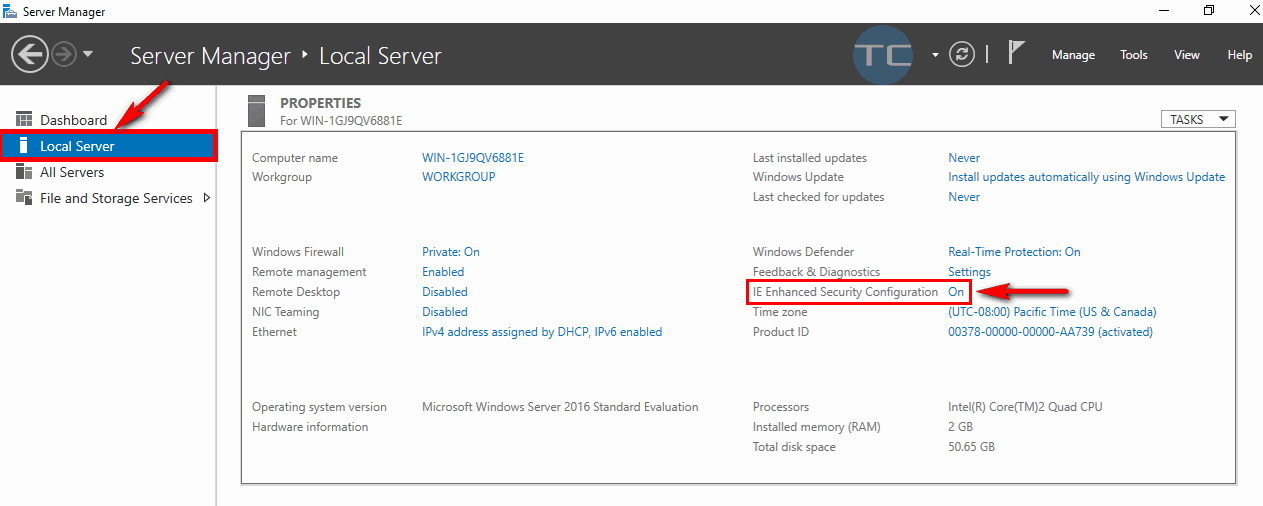Toggle Remote Desktop Disabled setting
This screenshot has width=1263, height=506.
point(445,292)
